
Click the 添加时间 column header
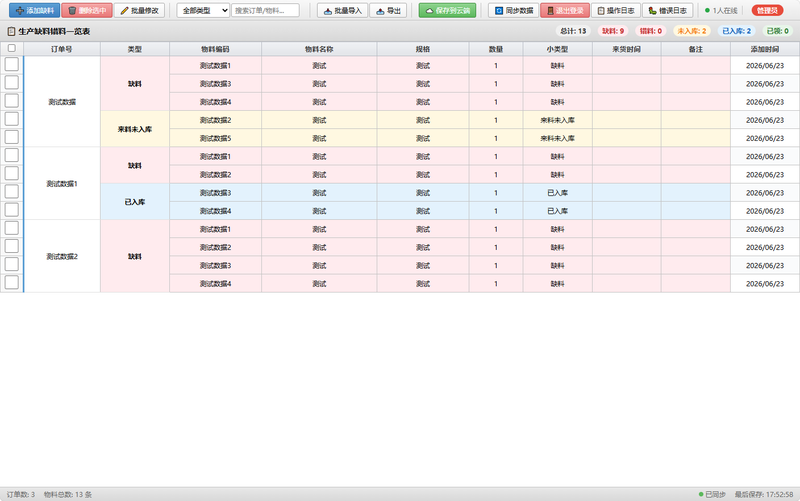(x=765, y=49)
